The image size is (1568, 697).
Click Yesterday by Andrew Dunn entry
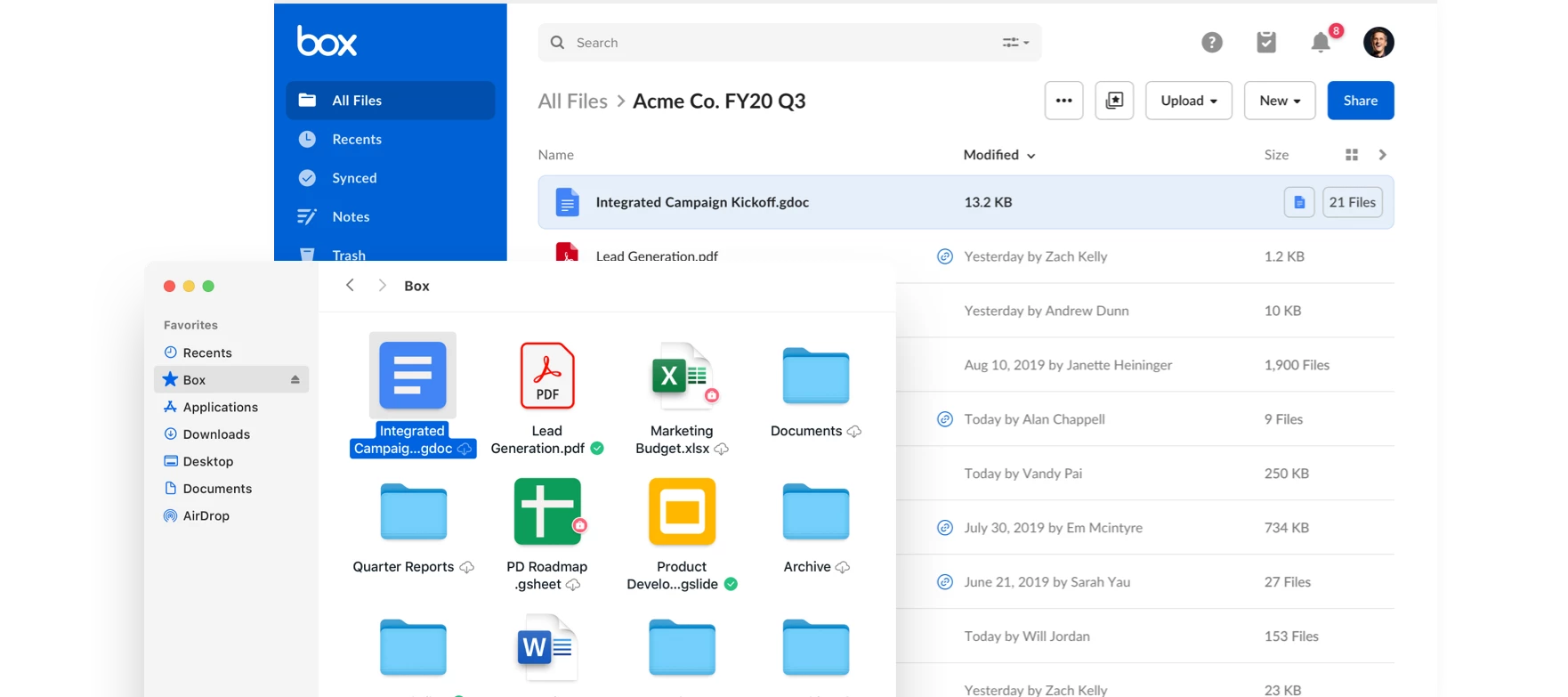point(1047,311)
